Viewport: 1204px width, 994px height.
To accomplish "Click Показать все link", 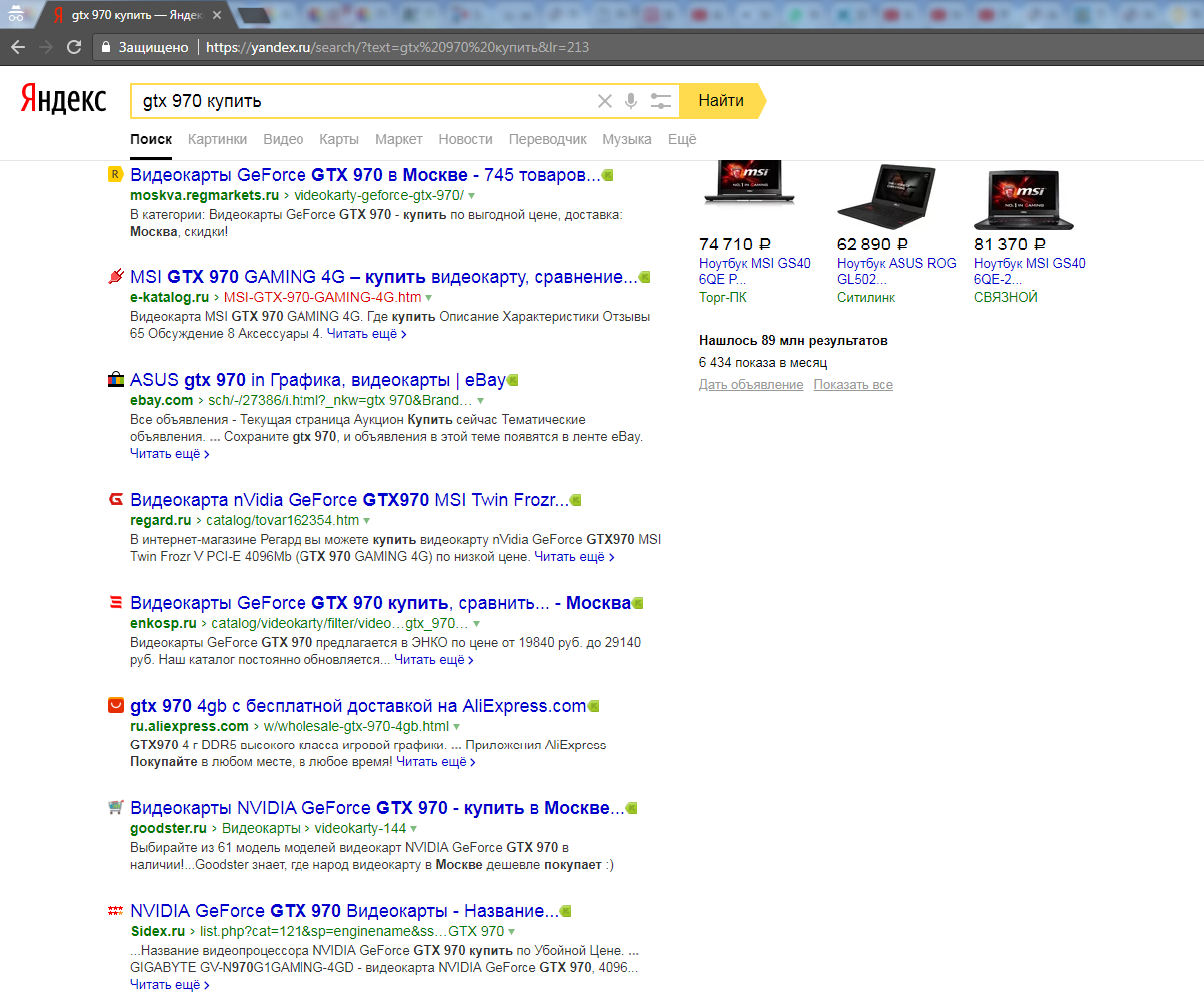I will pyautogui.click(x=853, y=385).
